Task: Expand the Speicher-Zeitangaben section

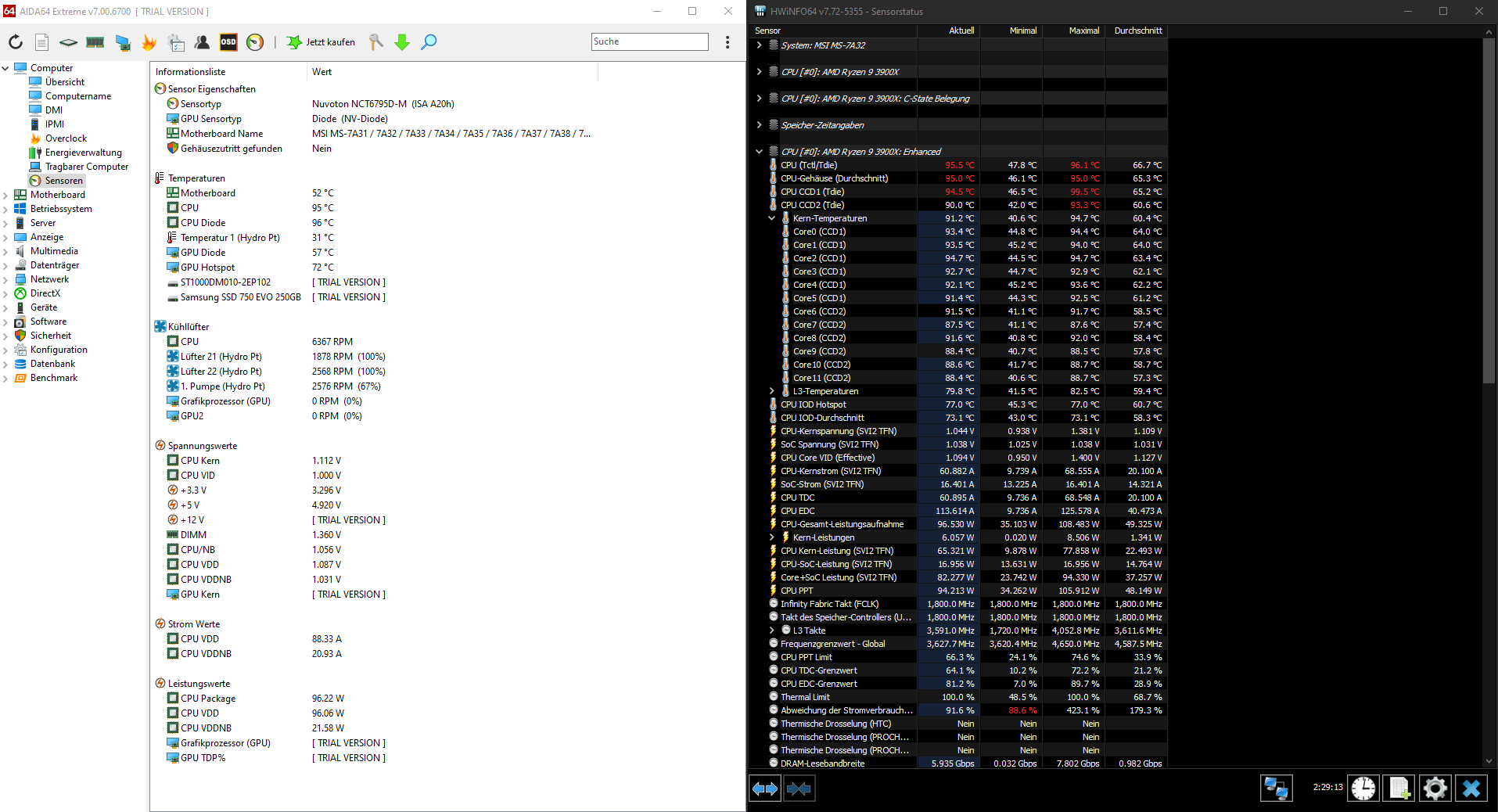Action: pyautogui.click(x=758, y=124)
